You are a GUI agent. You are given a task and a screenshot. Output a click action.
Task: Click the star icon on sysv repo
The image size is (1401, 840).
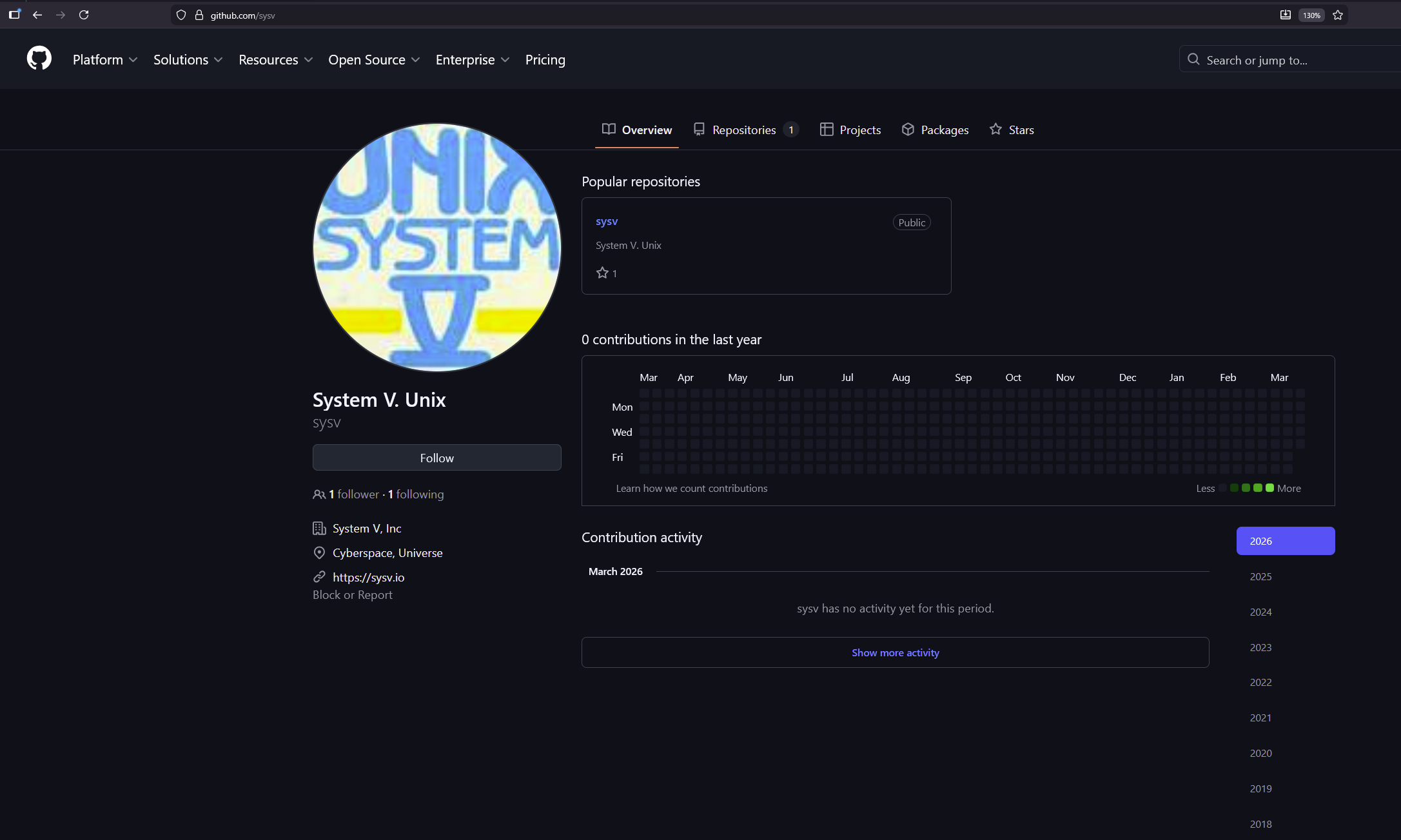[x=602, y=273]
